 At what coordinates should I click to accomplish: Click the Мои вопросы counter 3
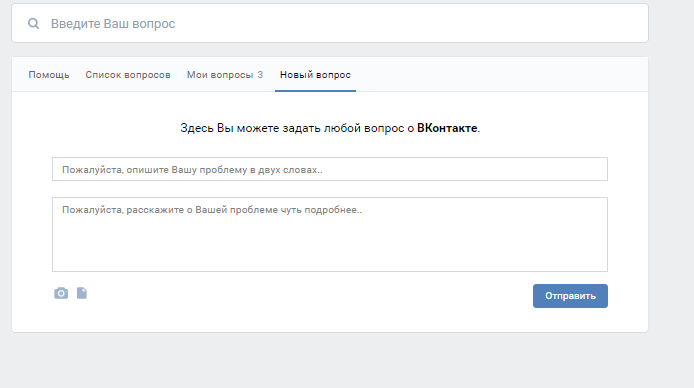pos(260,75)
